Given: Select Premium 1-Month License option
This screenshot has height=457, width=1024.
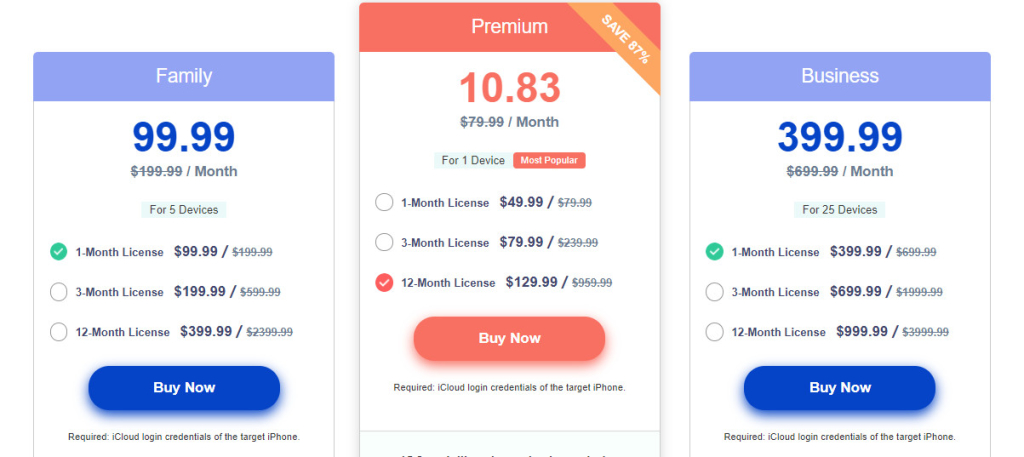Looking at the screenshot, I should coord(384,202).
